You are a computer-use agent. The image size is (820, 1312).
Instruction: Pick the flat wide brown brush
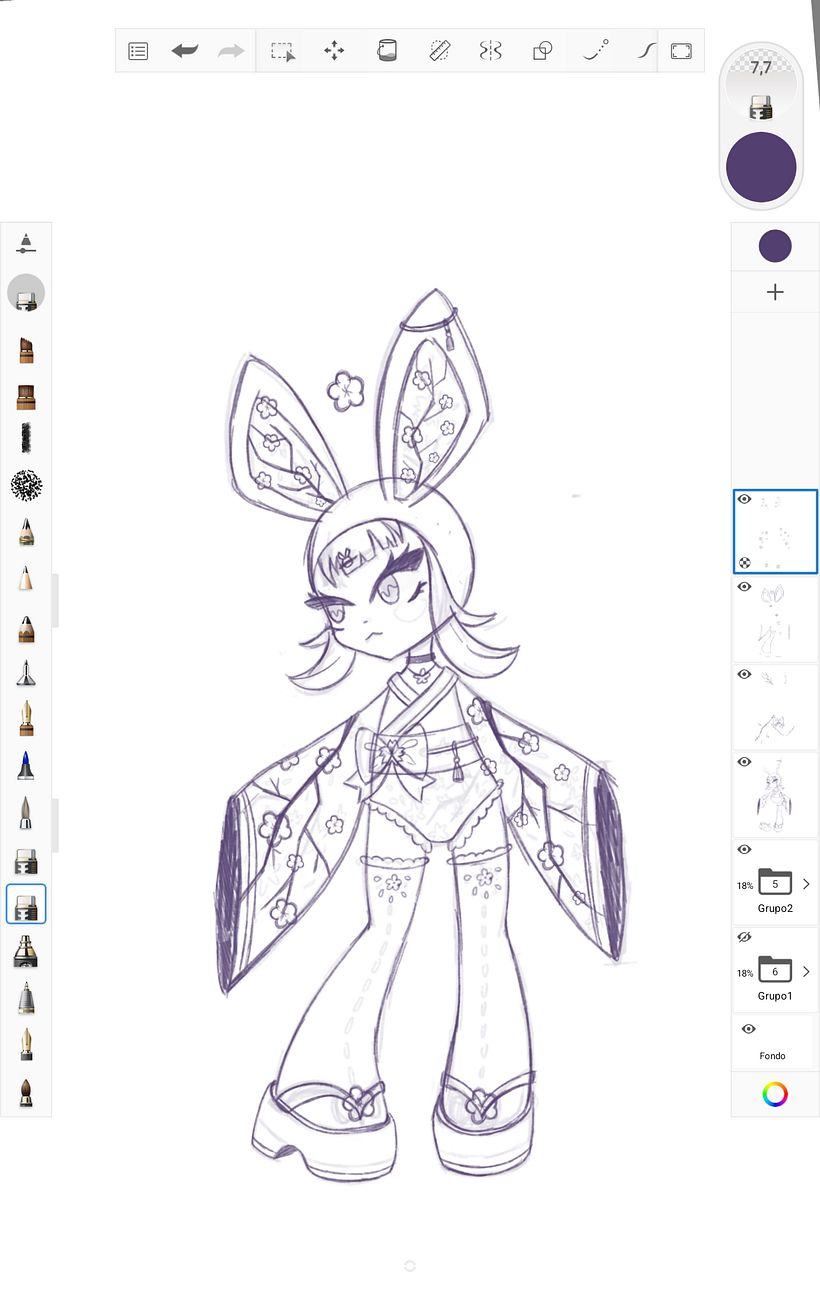click(26, 397)
